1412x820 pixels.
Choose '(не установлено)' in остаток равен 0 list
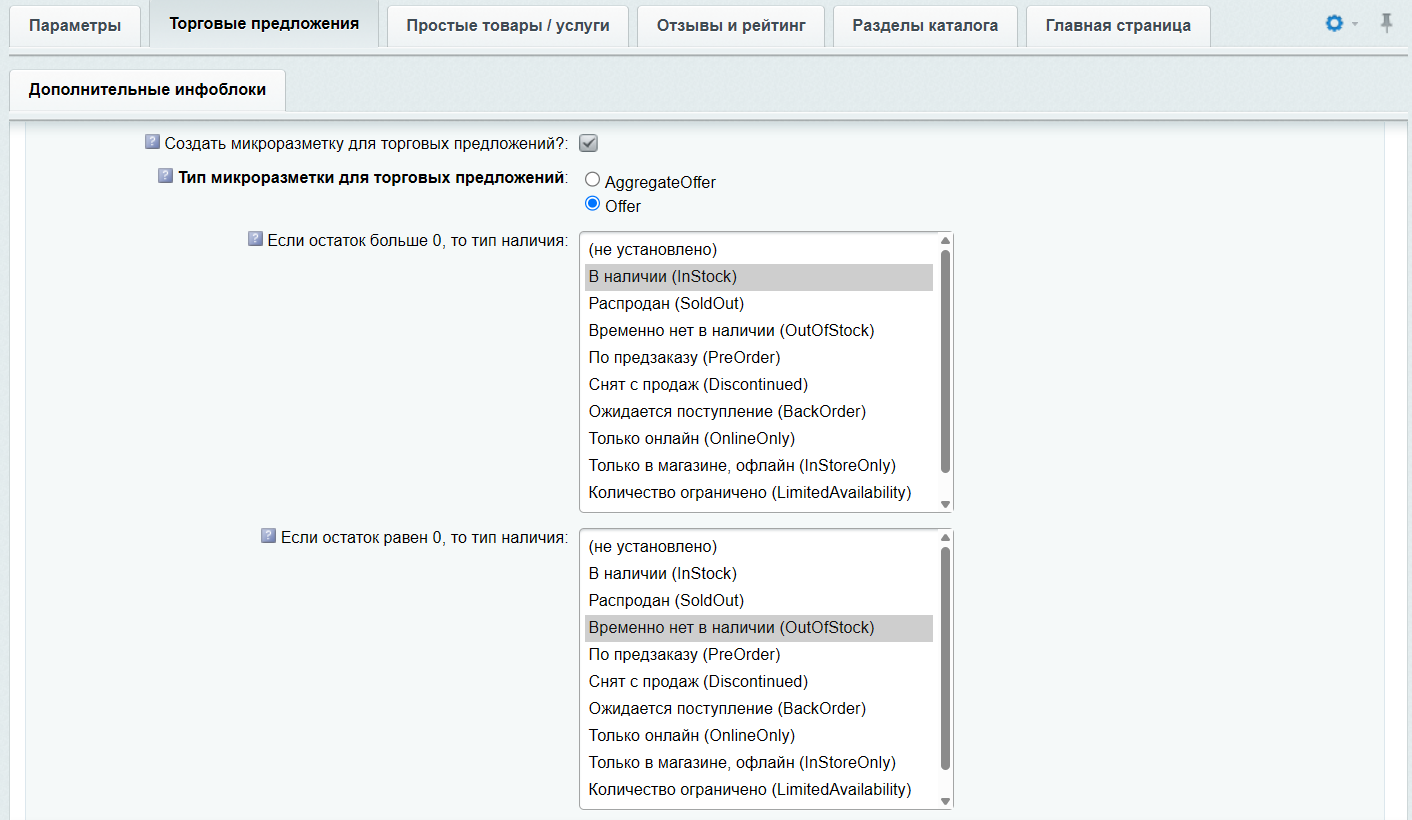tap(759, 547)
